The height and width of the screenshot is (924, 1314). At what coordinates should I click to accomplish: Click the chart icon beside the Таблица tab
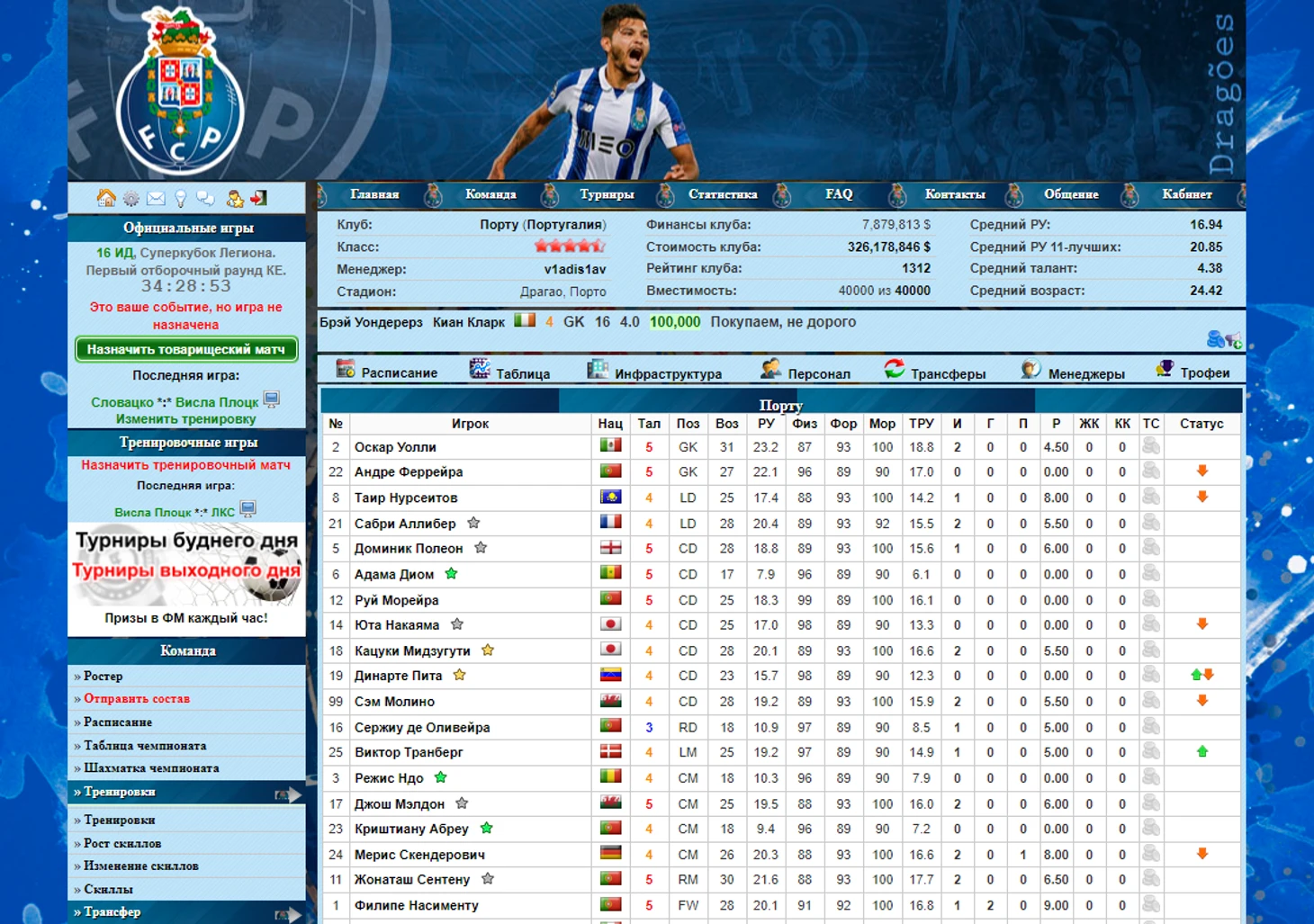point(480,369)
